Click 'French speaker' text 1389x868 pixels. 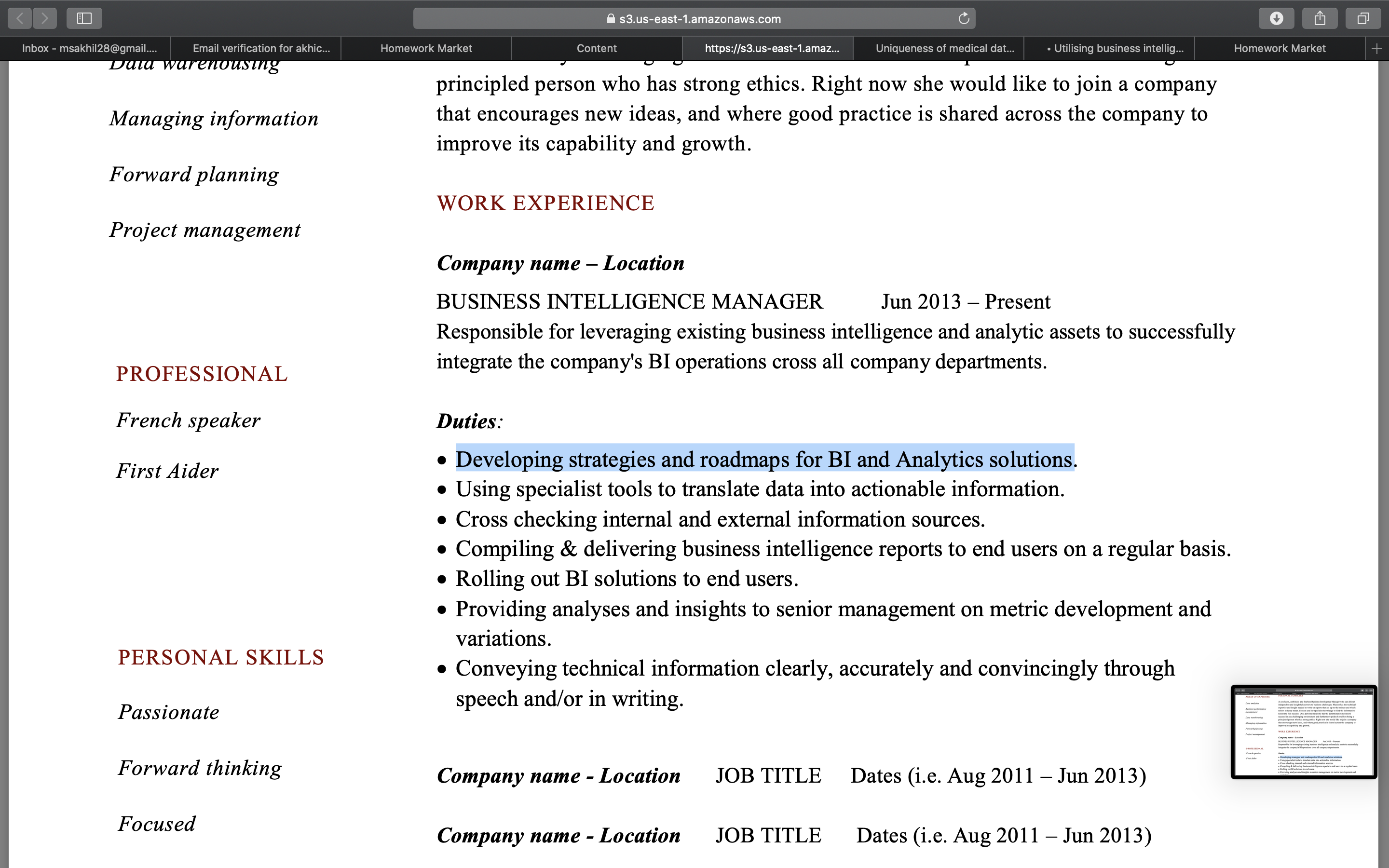(x=188, y=421)
